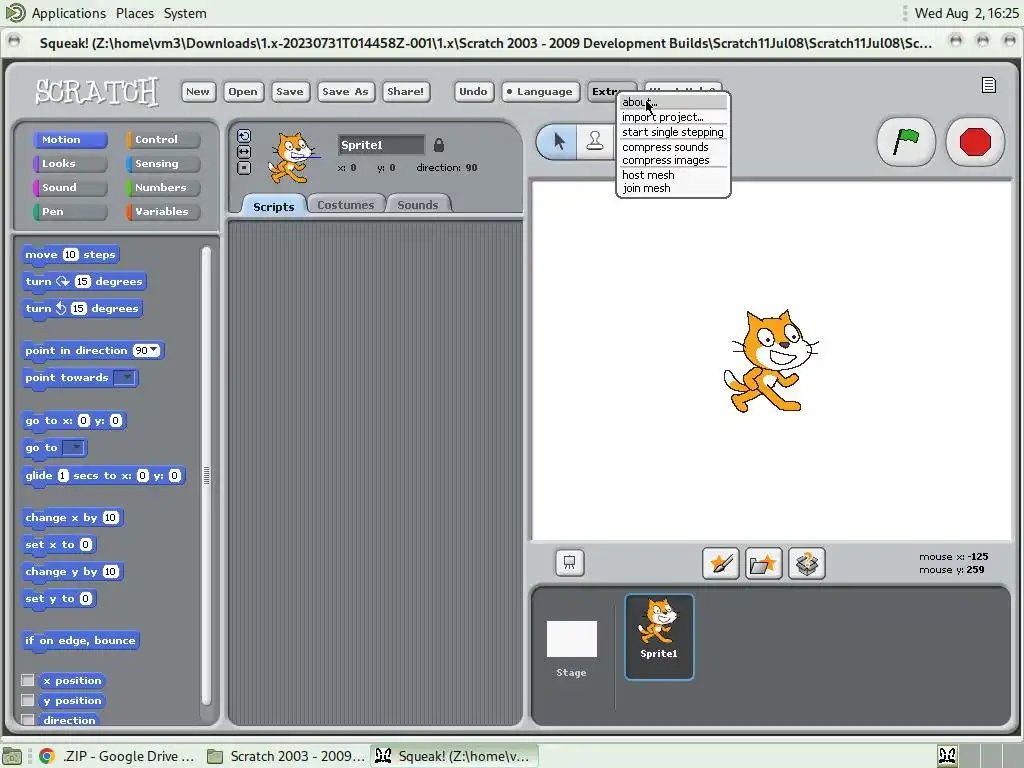Open the project notes page icon
The image size is (1024, 768).
click(x=989, y=86)
